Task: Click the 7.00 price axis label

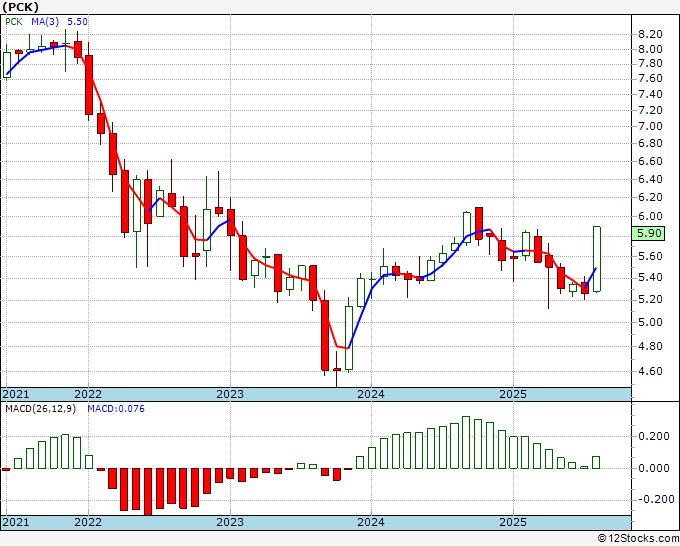Action: point(650,127)
